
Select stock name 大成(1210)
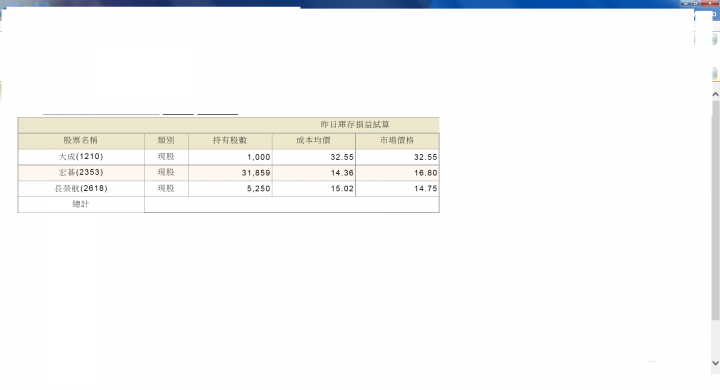pyautogui.click(x=81, y=157)
